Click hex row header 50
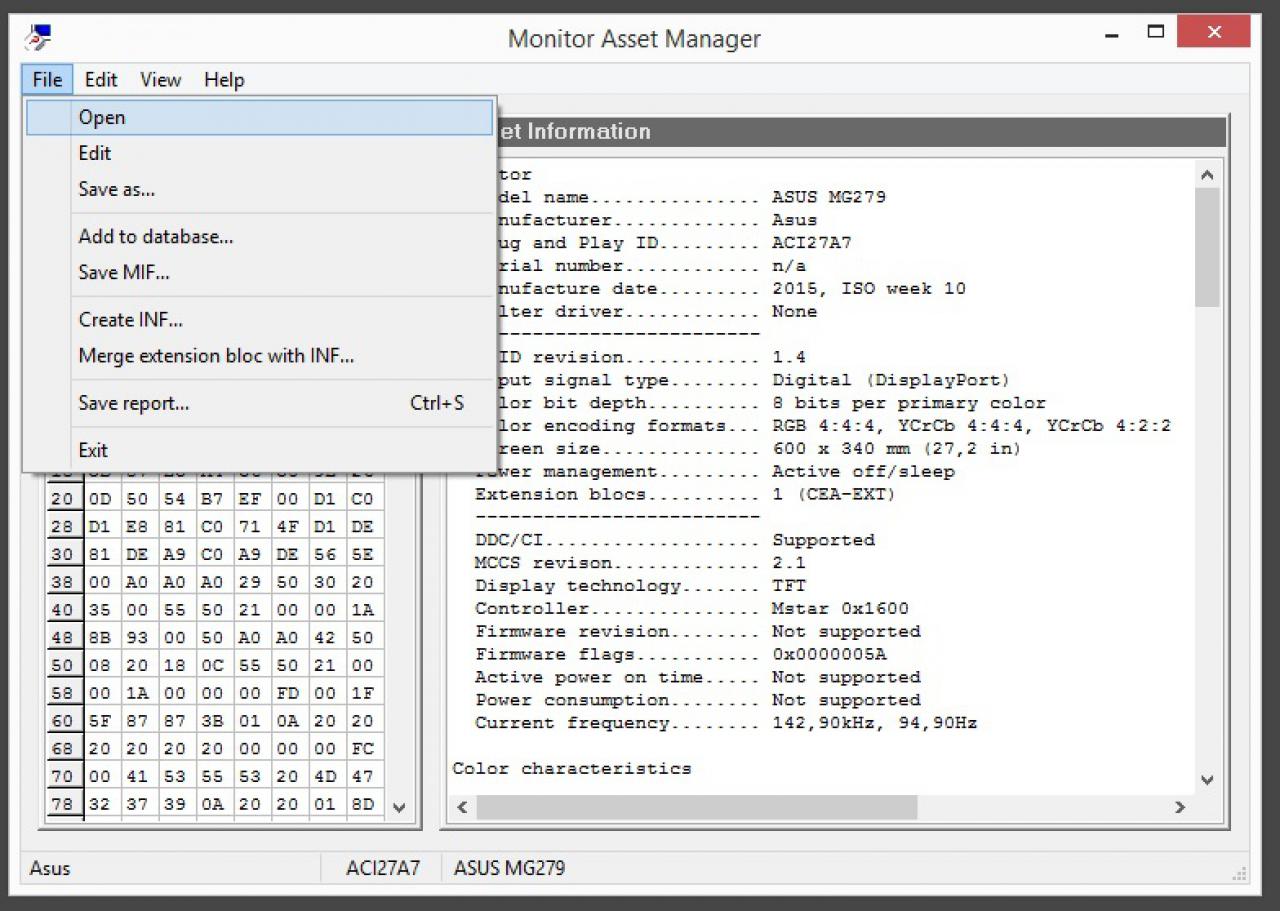 click(x=63, y=665)
